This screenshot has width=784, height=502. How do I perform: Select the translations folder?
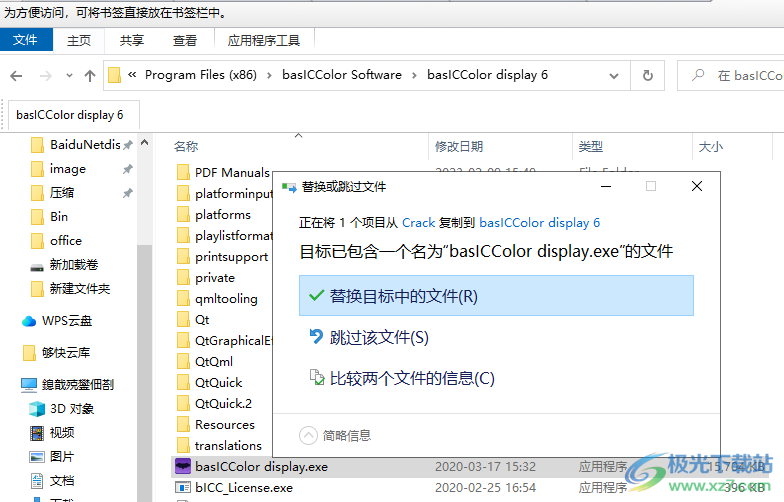(228, 446)
